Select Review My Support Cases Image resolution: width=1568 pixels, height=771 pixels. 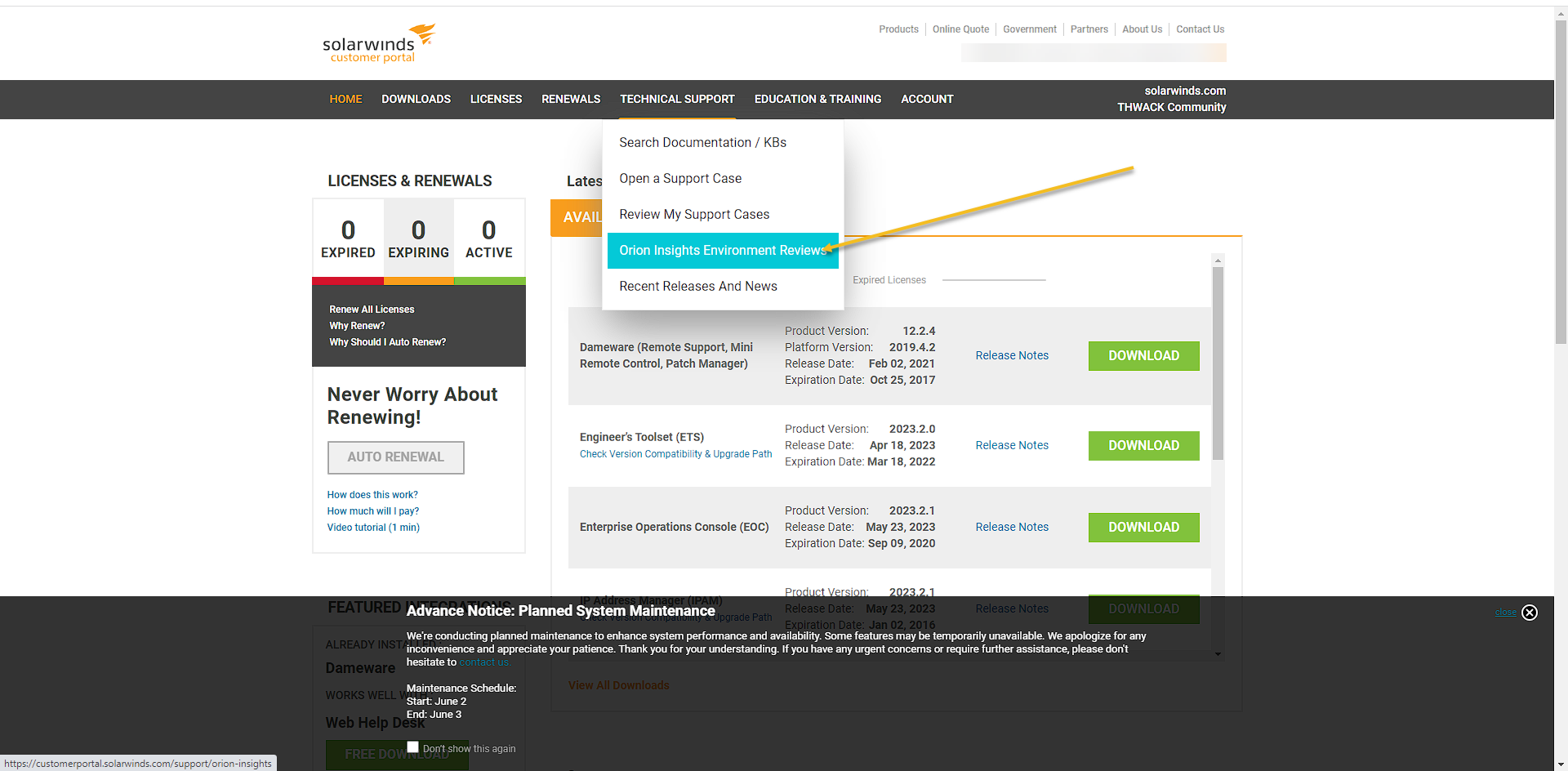pyautogui.click(x=723, y=214)
